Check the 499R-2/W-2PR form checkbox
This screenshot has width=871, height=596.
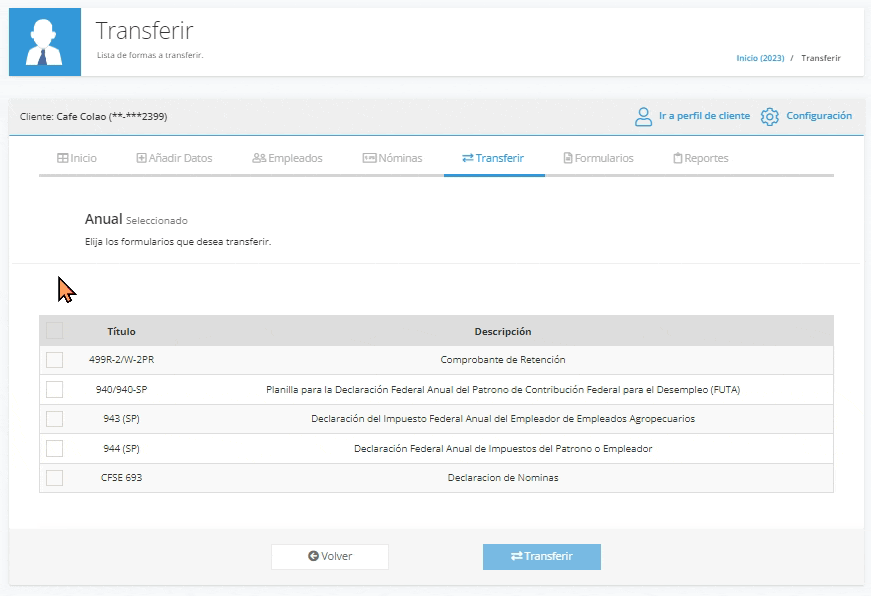coord(54,359)
